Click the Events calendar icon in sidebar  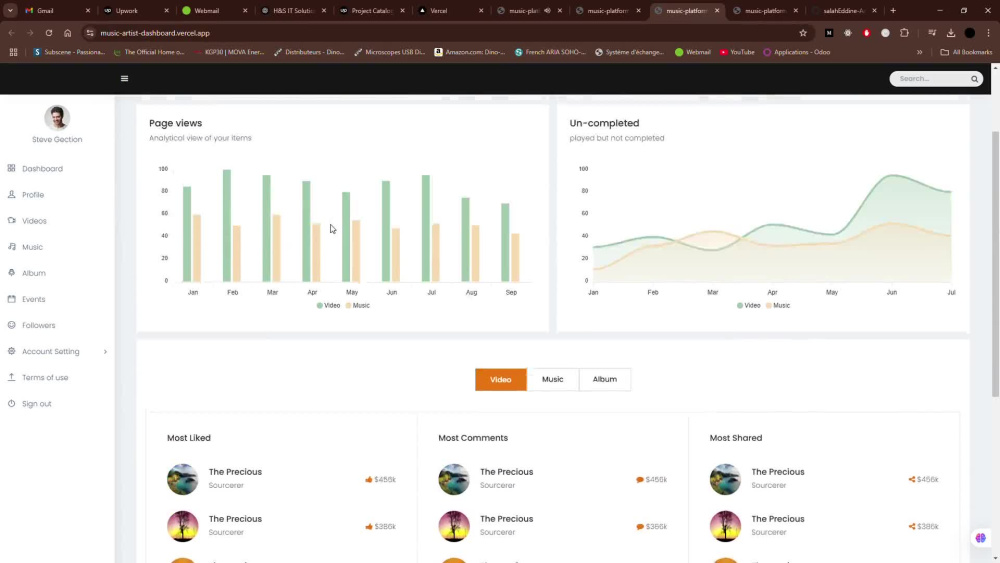[x=11, y=299]
